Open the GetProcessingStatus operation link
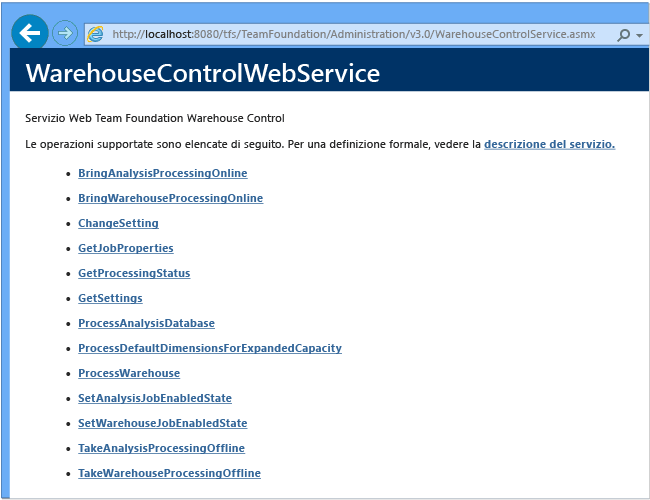Screen dimensions: 650x500 pyautogui.click(x=134, y=273)
